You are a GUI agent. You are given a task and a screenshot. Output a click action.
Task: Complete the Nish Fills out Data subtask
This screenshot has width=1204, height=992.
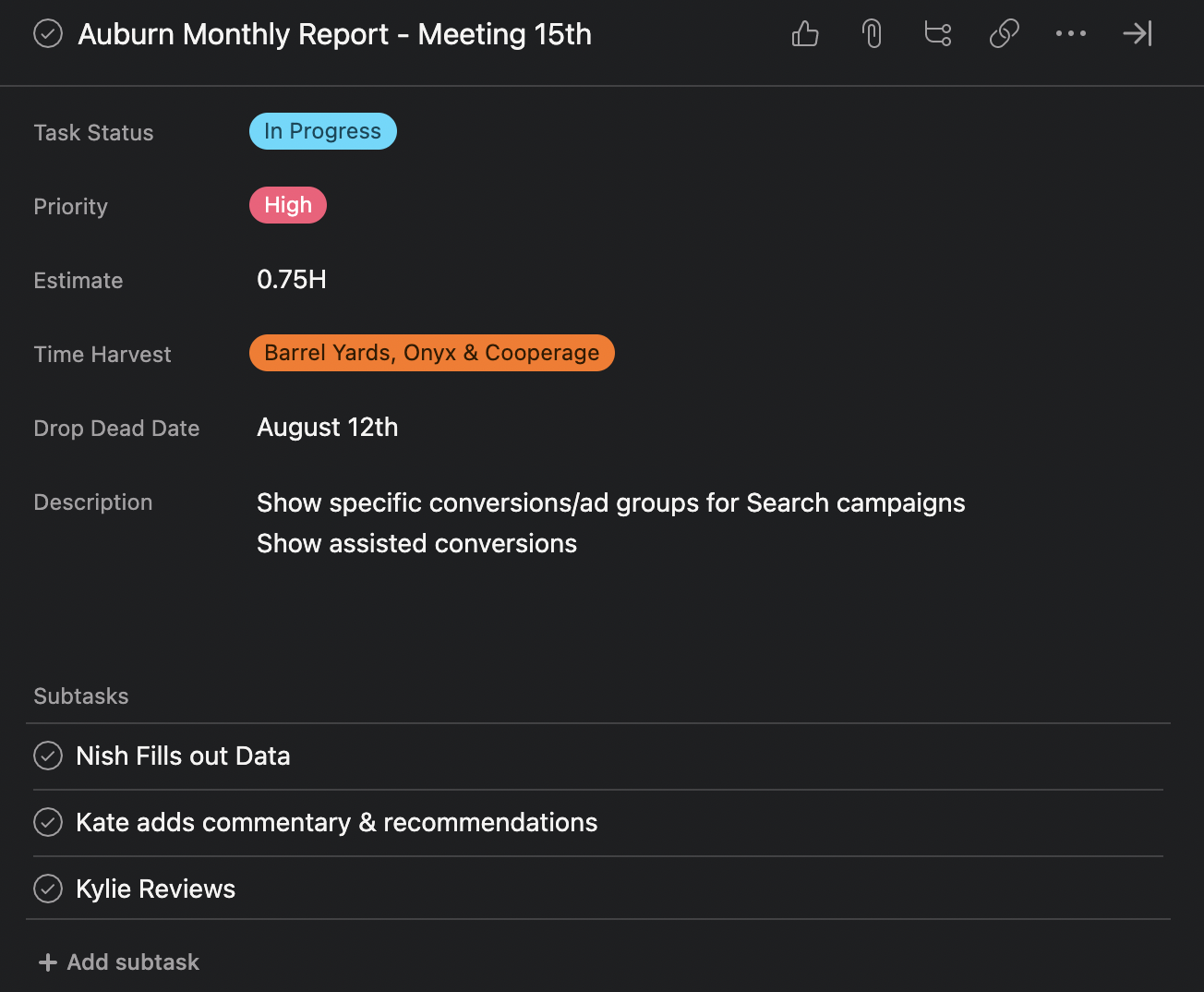pos(48,756)
